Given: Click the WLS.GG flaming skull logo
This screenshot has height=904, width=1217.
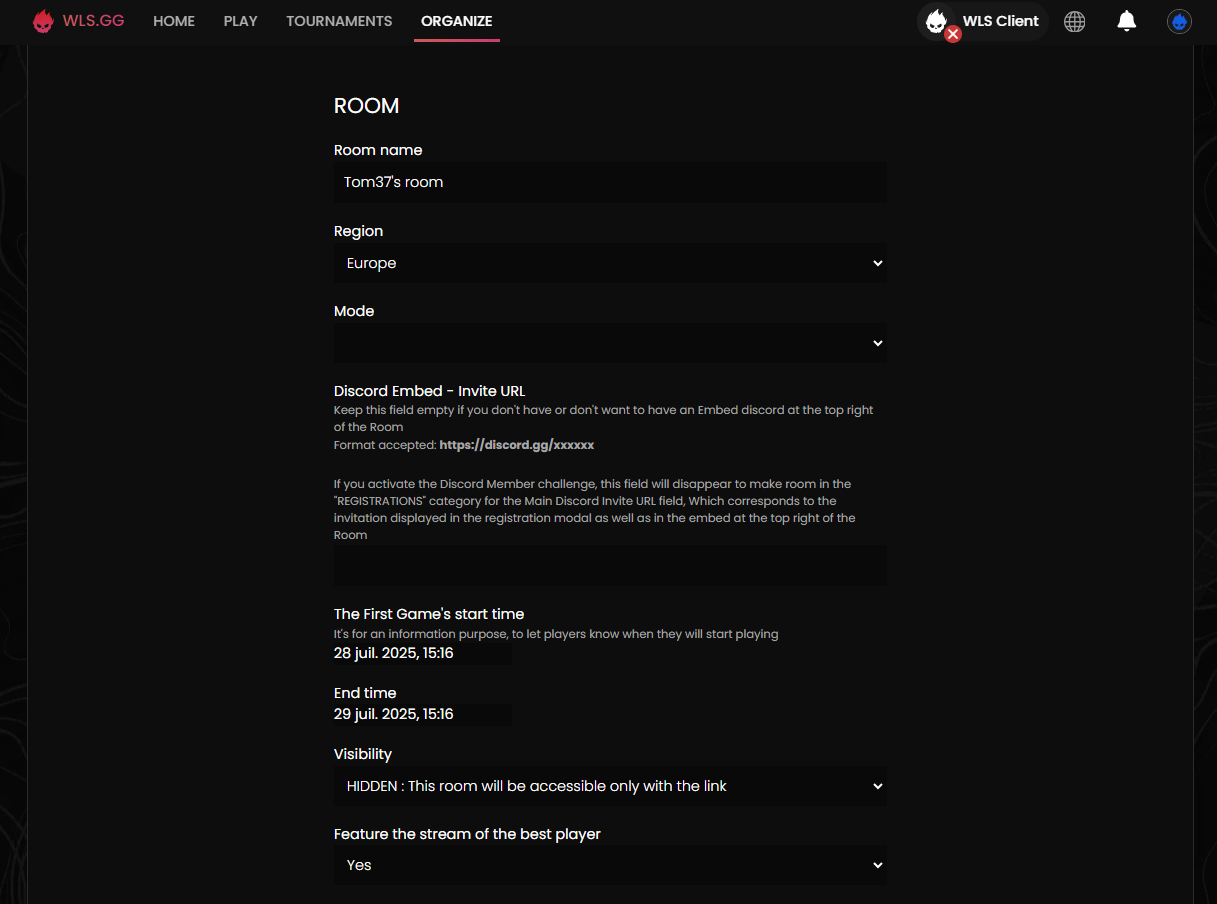Looking at the screenshot, I should pos(43,20).
